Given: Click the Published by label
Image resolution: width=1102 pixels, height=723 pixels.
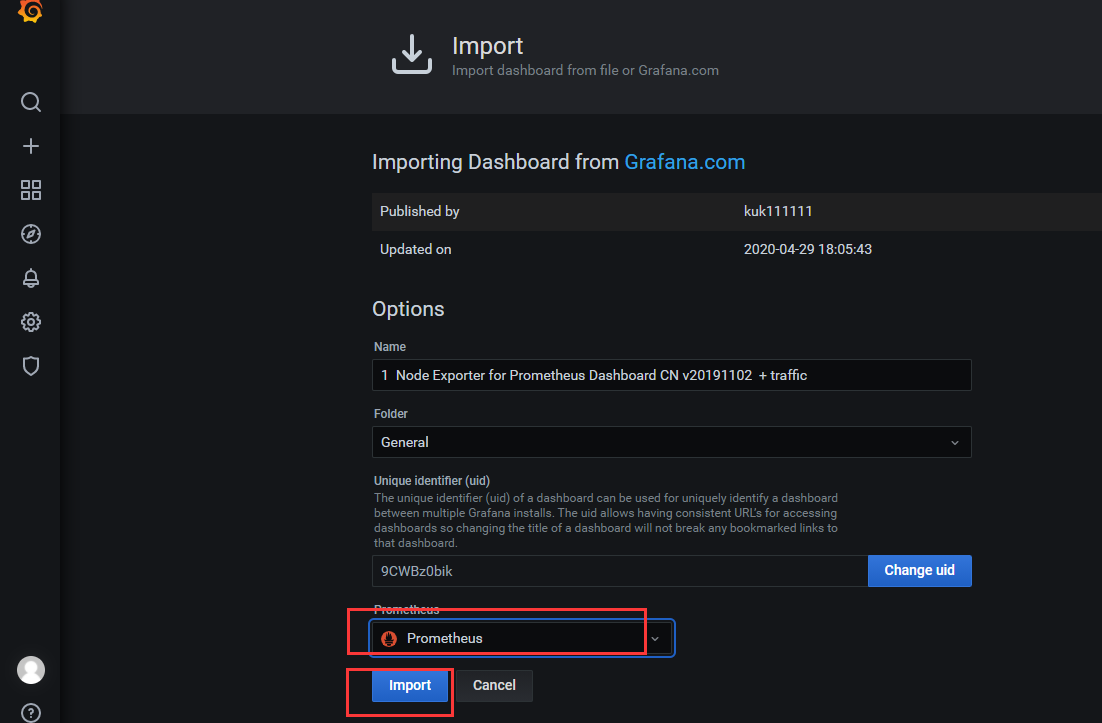Looking at the screenshot, I should 420,211.
